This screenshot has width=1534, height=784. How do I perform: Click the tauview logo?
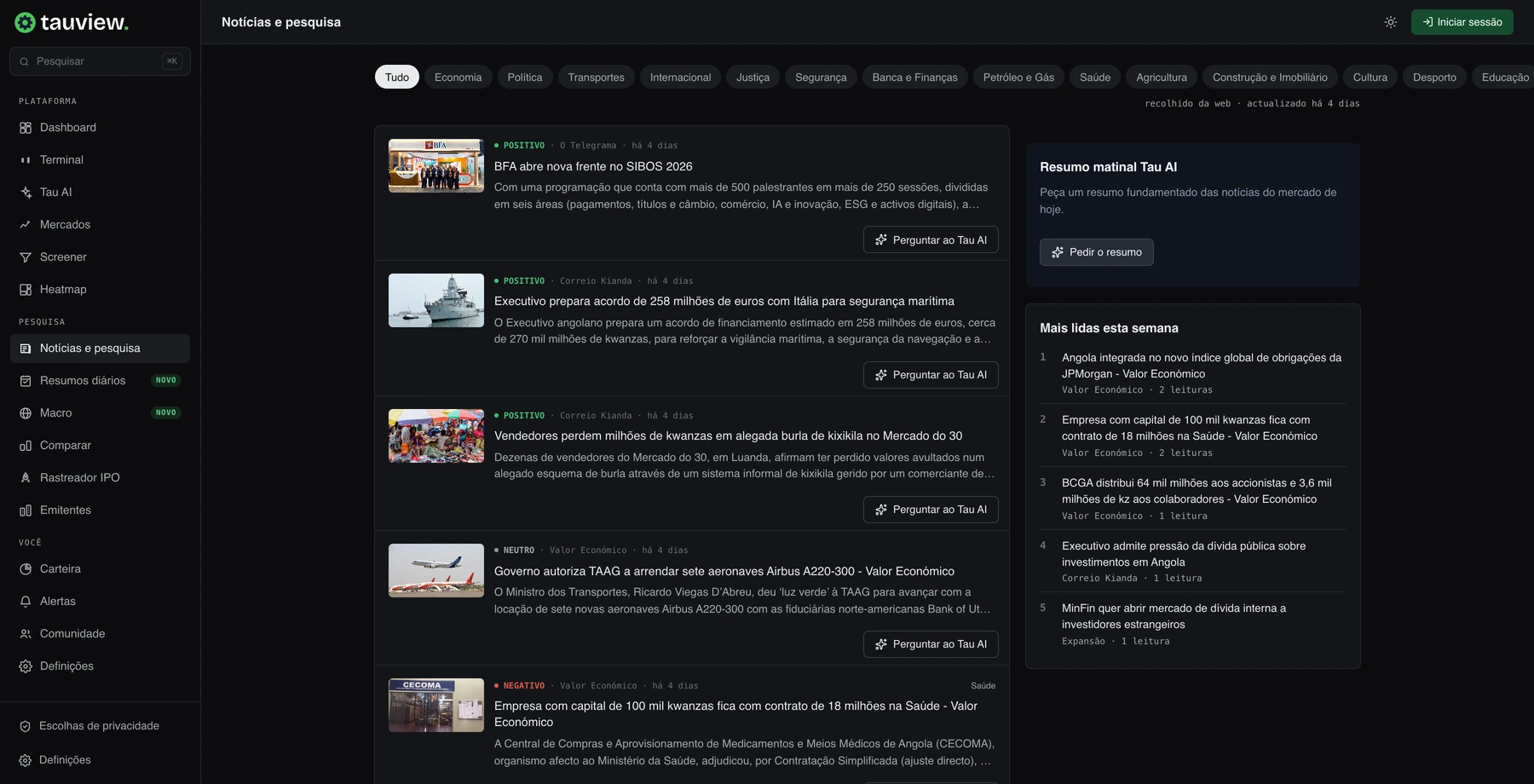(72, 22)
